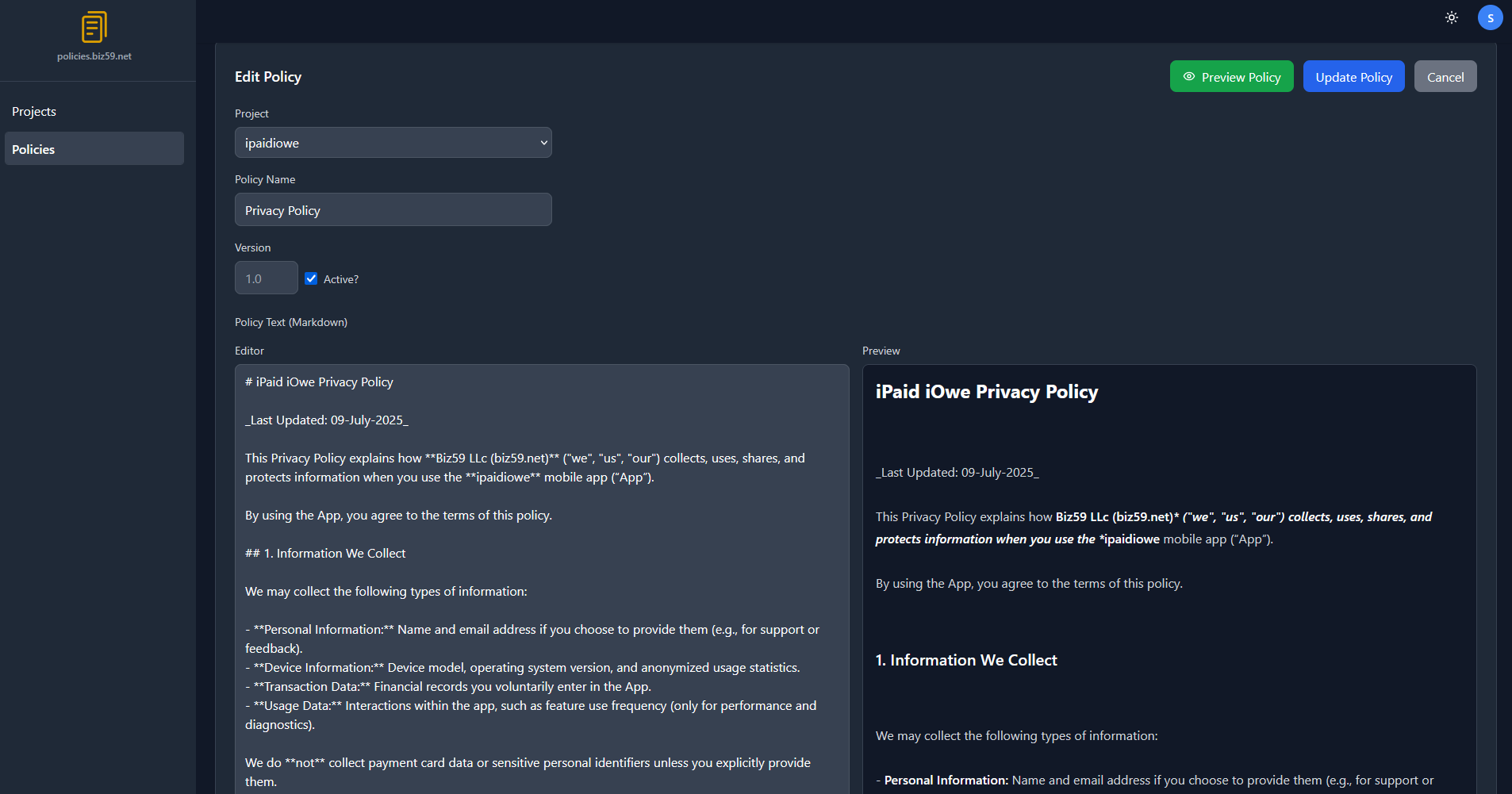
Task: Select the Edit Policy page heading
Action: tap(267, 76)
